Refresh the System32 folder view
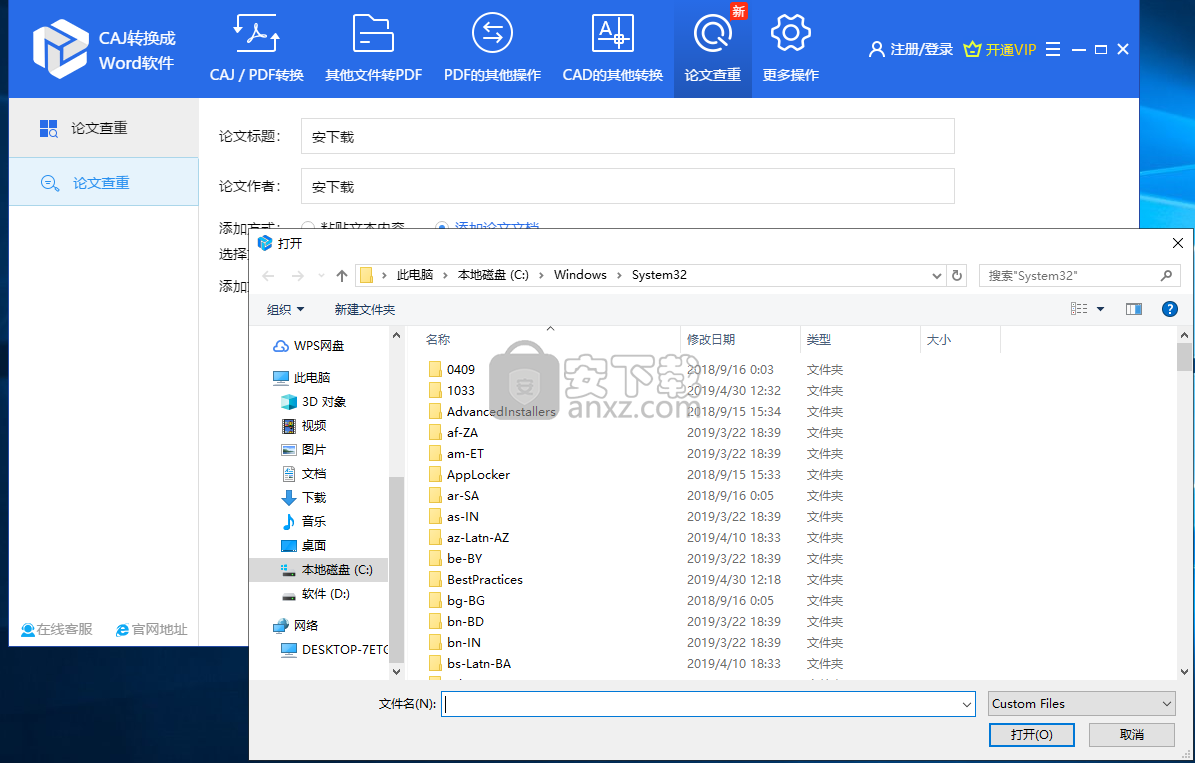Viewport: 1195px width, 763px height. (956, 276)
